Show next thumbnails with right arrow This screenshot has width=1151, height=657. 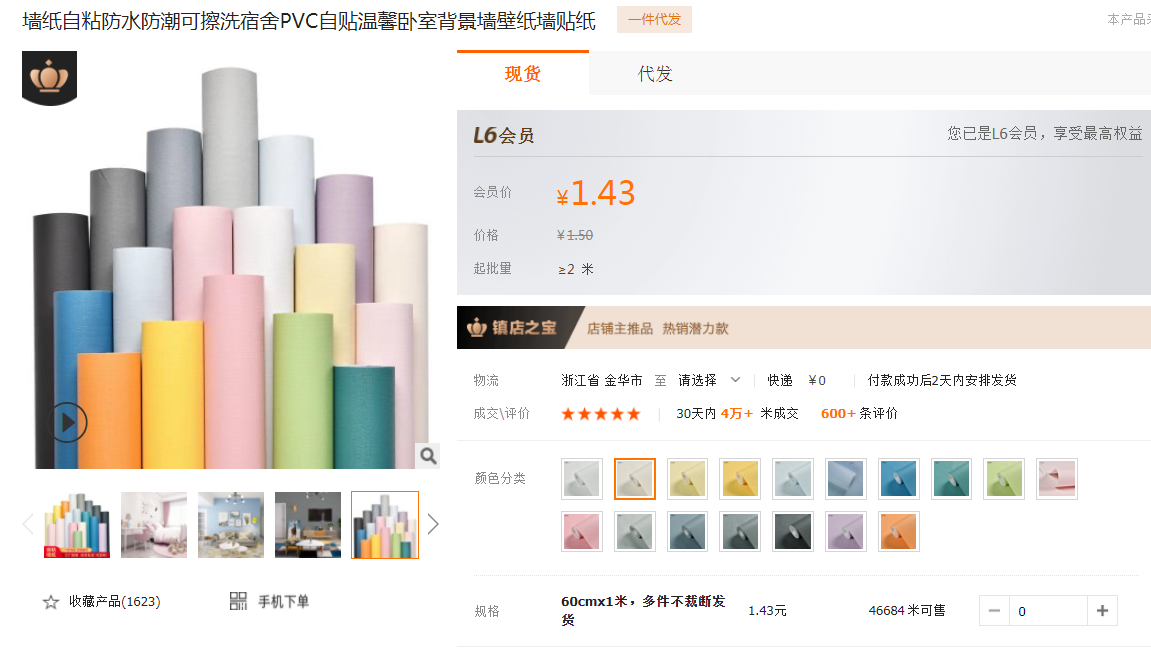coord(433,524)
